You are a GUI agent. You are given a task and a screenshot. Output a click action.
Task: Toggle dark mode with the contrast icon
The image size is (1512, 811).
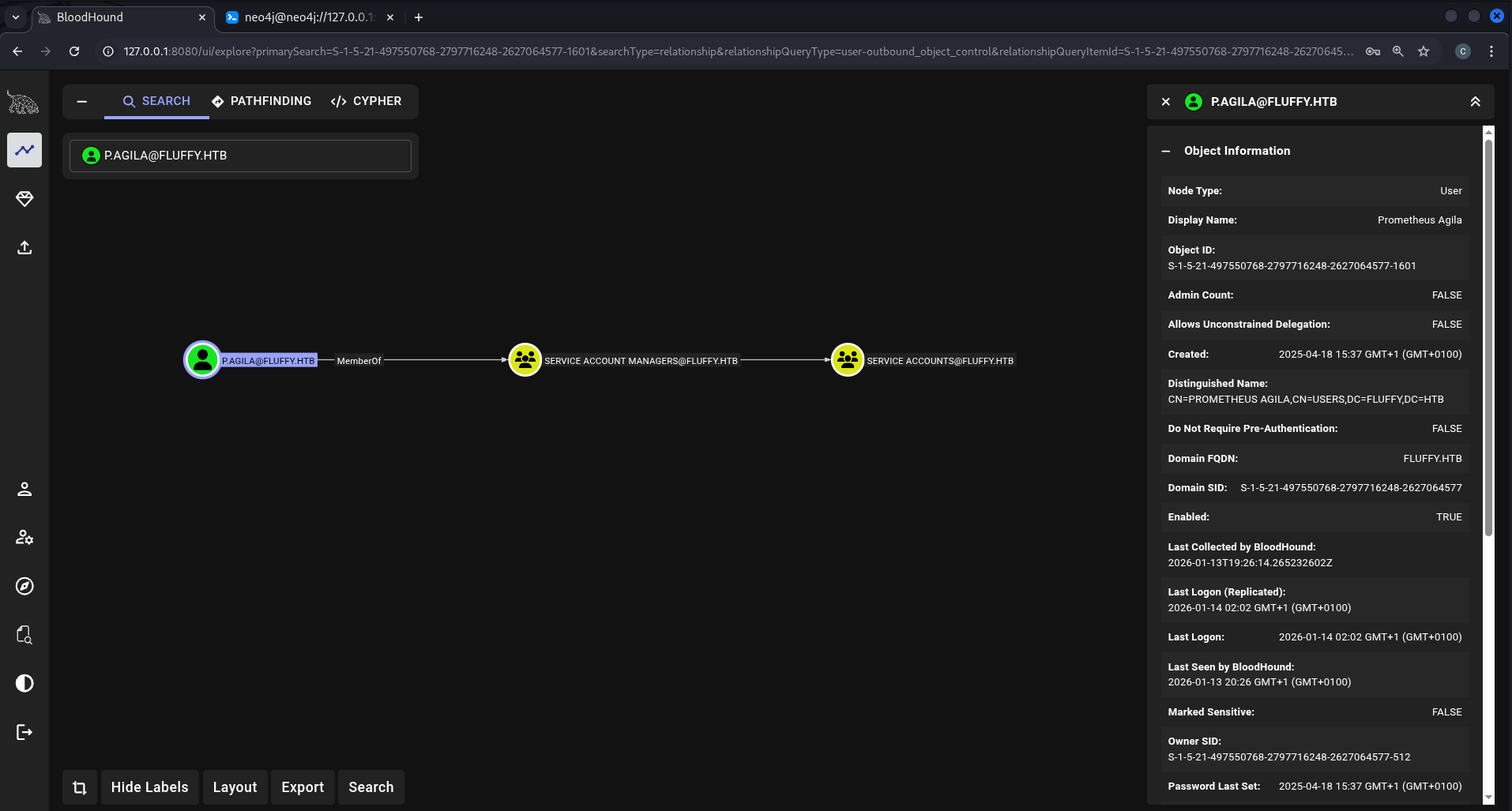pyautogui.click(x=24, y=683)
